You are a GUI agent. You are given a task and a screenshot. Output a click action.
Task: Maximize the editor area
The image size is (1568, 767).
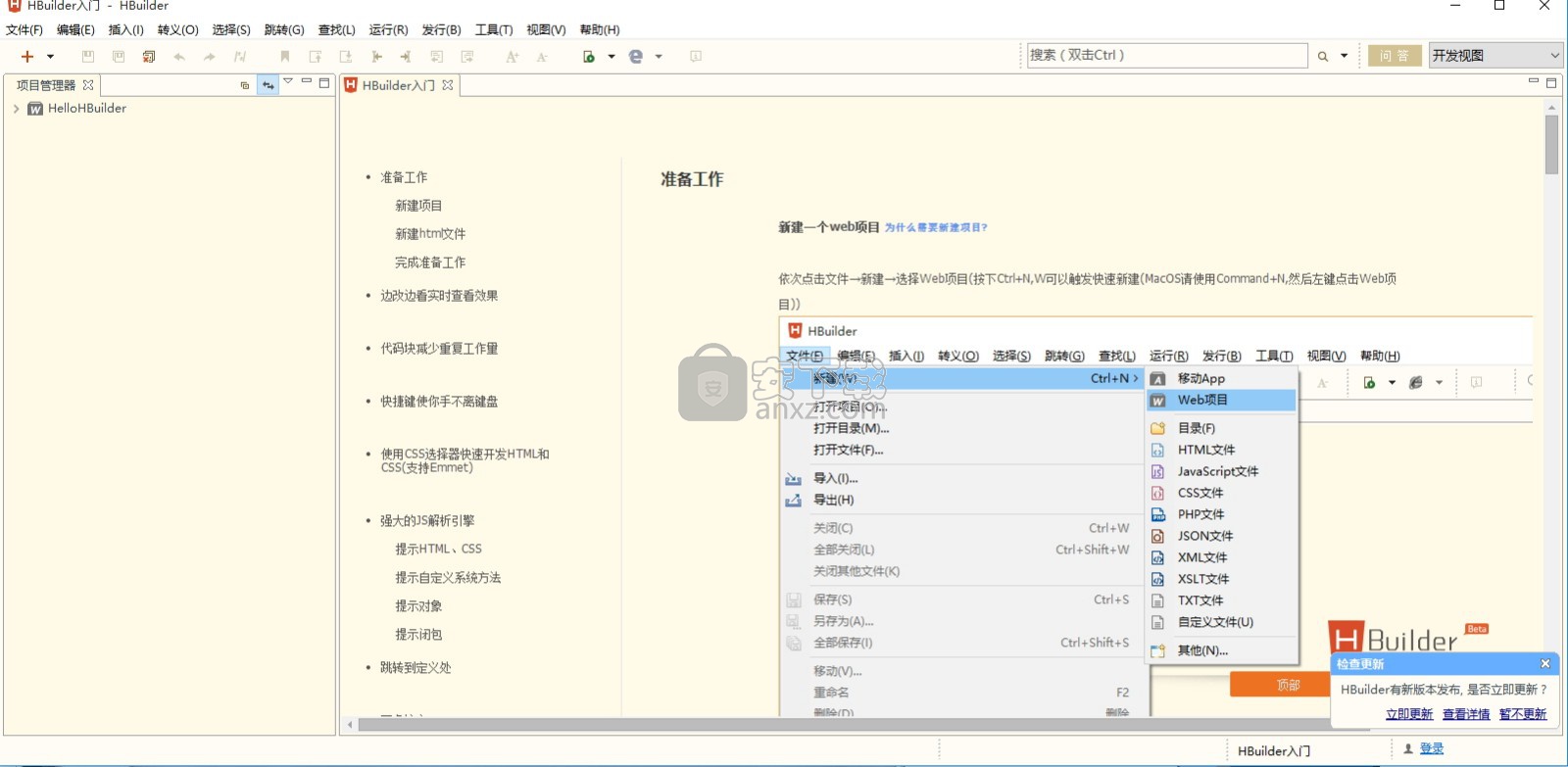(x=1551, y=82)
